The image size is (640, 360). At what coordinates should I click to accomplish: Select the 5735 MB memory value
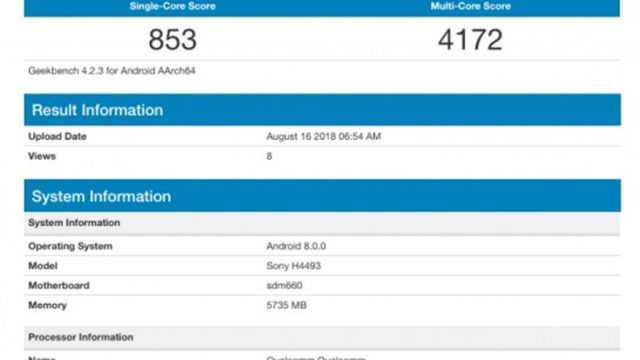point(287,305)
